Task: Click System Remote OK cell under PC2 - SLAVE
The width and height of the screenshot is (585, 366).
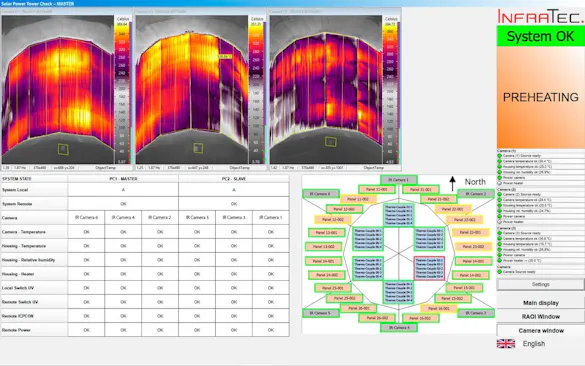Action: click(234, 204)
